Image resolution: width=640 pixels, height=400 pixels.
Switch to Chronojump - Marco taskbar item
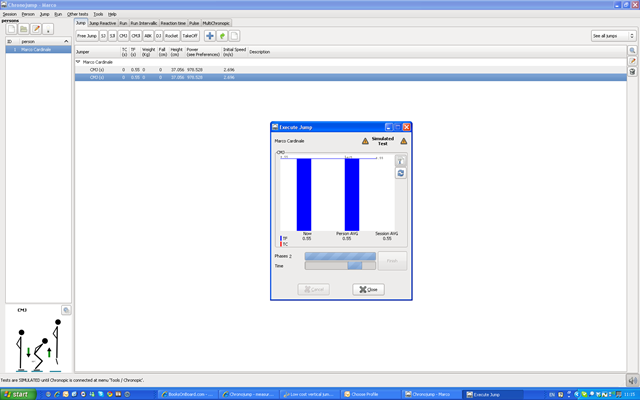click(431, 394)
